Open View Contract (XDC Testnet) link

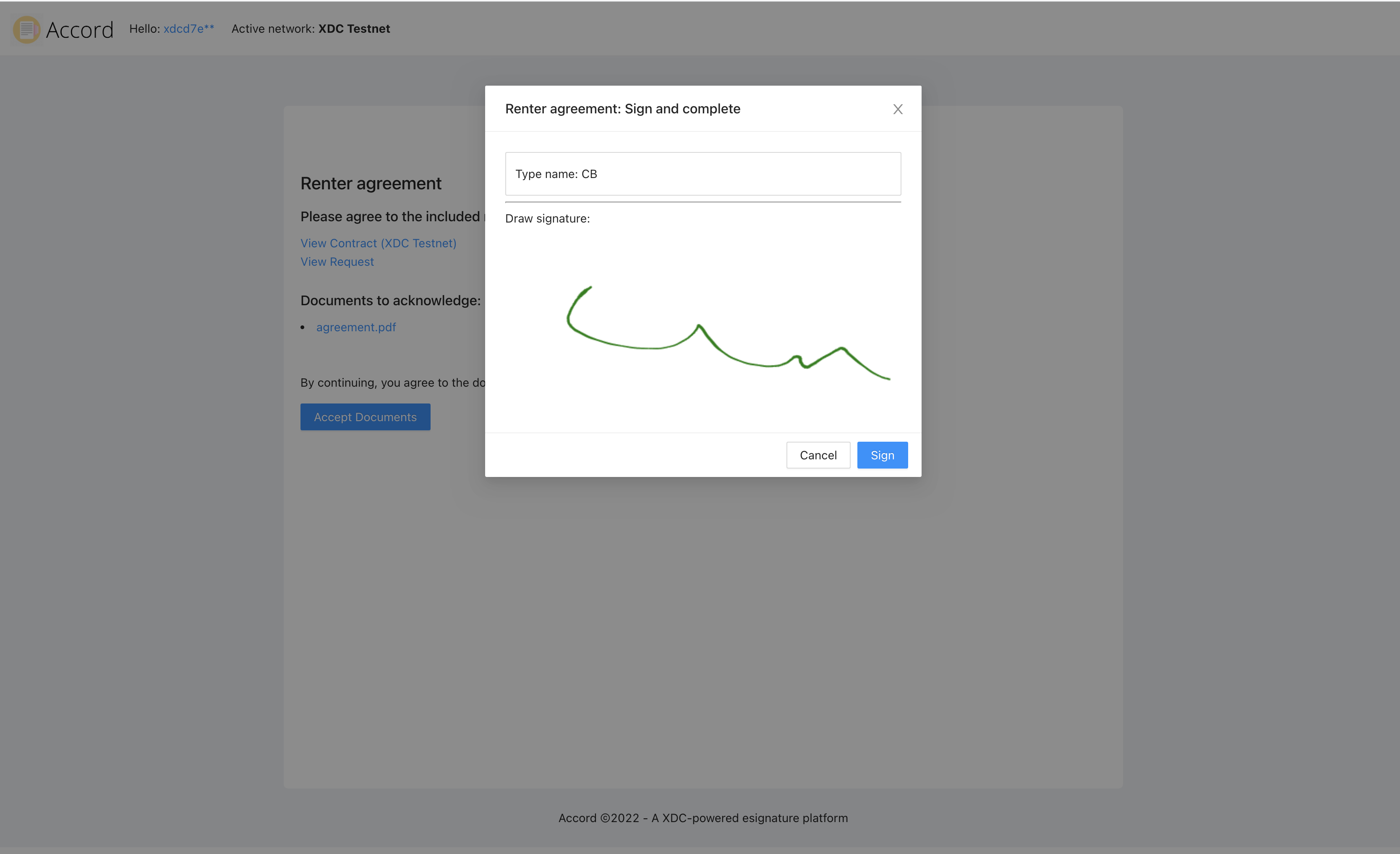tap(379, 244)
